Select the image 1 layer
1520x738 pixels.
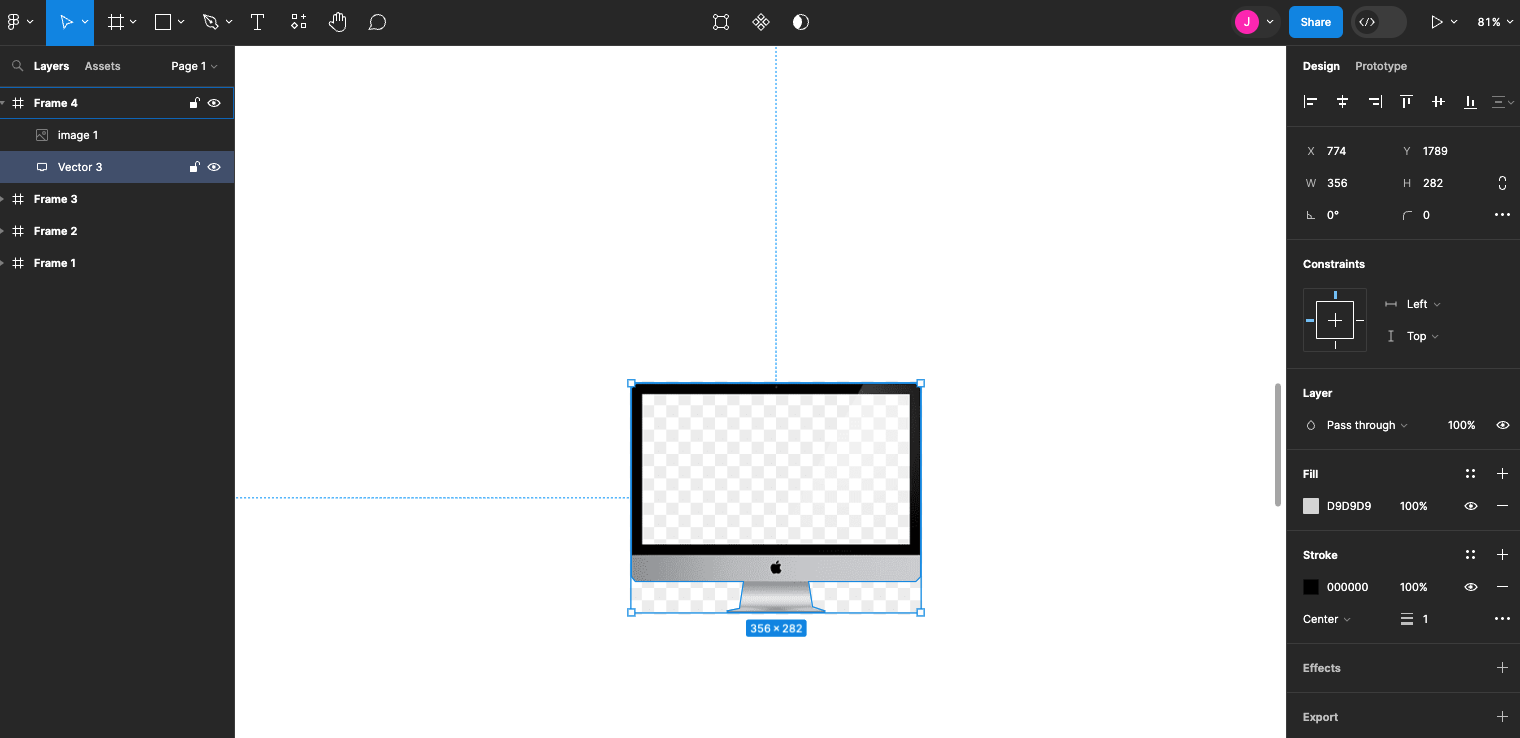click(117, 135)
